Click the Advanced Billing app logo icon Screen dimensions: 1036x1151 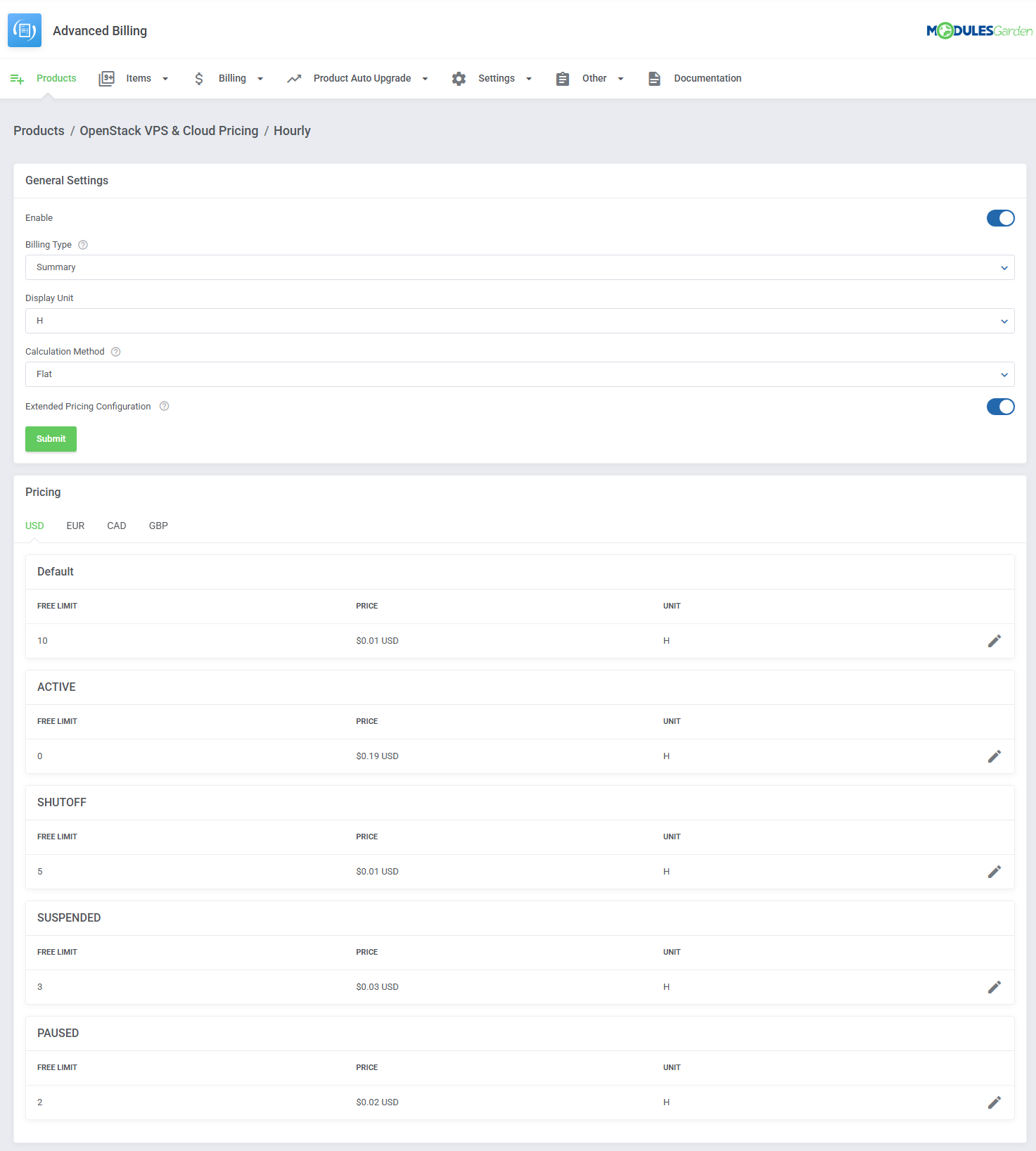(x=25, y=30)
